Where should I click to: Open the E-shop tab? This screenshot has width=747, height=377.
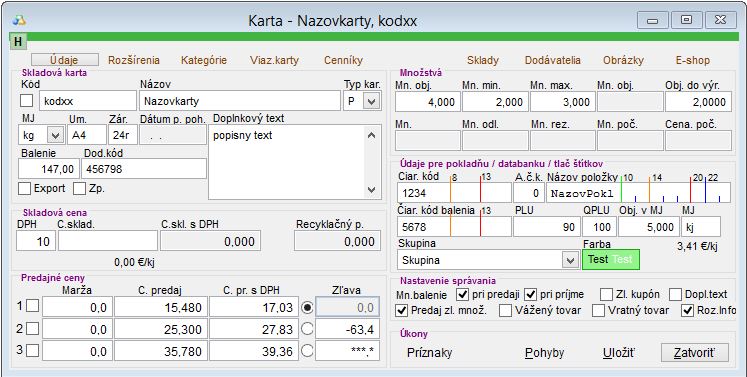[693, 60]
